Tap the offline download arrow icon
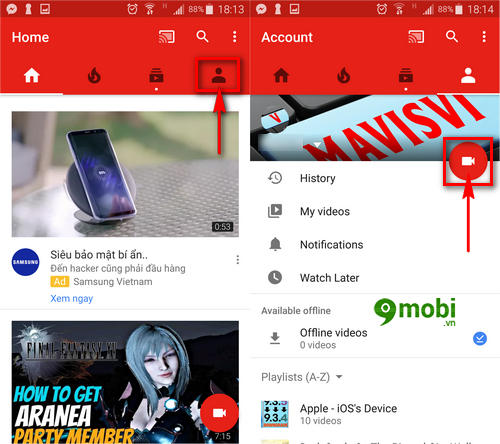This screenshot has width=500, height=444. 275,338
